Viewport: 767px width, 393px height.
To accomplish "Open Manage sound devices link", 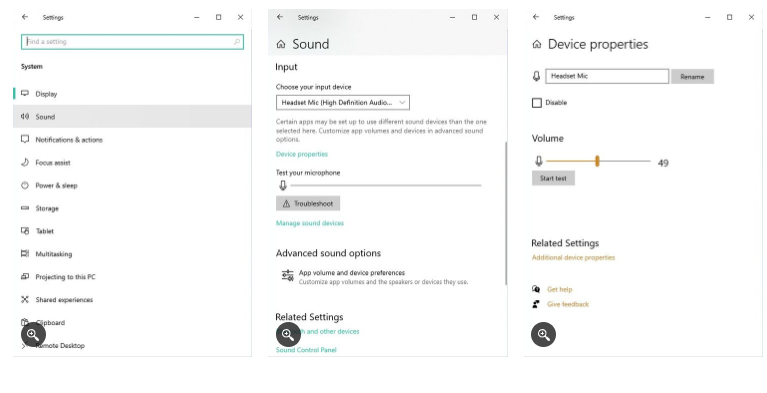I will (x=310, y=223).
